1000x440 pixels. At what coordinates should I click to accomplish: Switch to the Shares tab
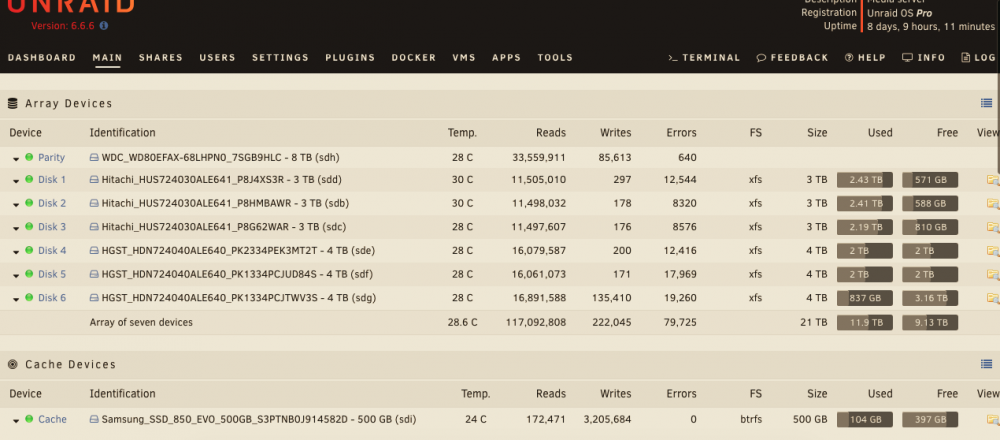(x=161, y=57)
